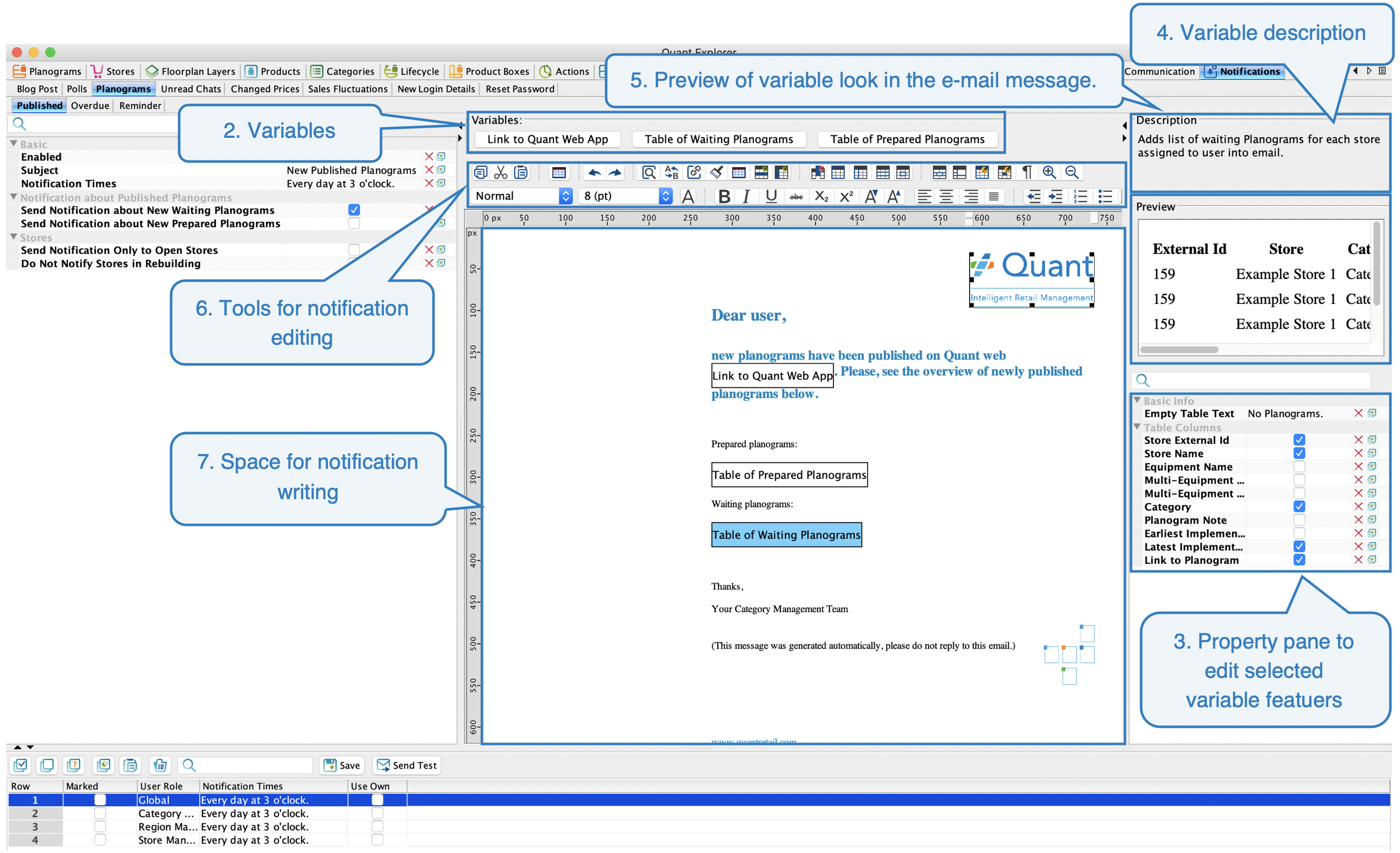Collapse the Basic section
The width and height of the screenshot is (1400, 853).
pos(14,144)
